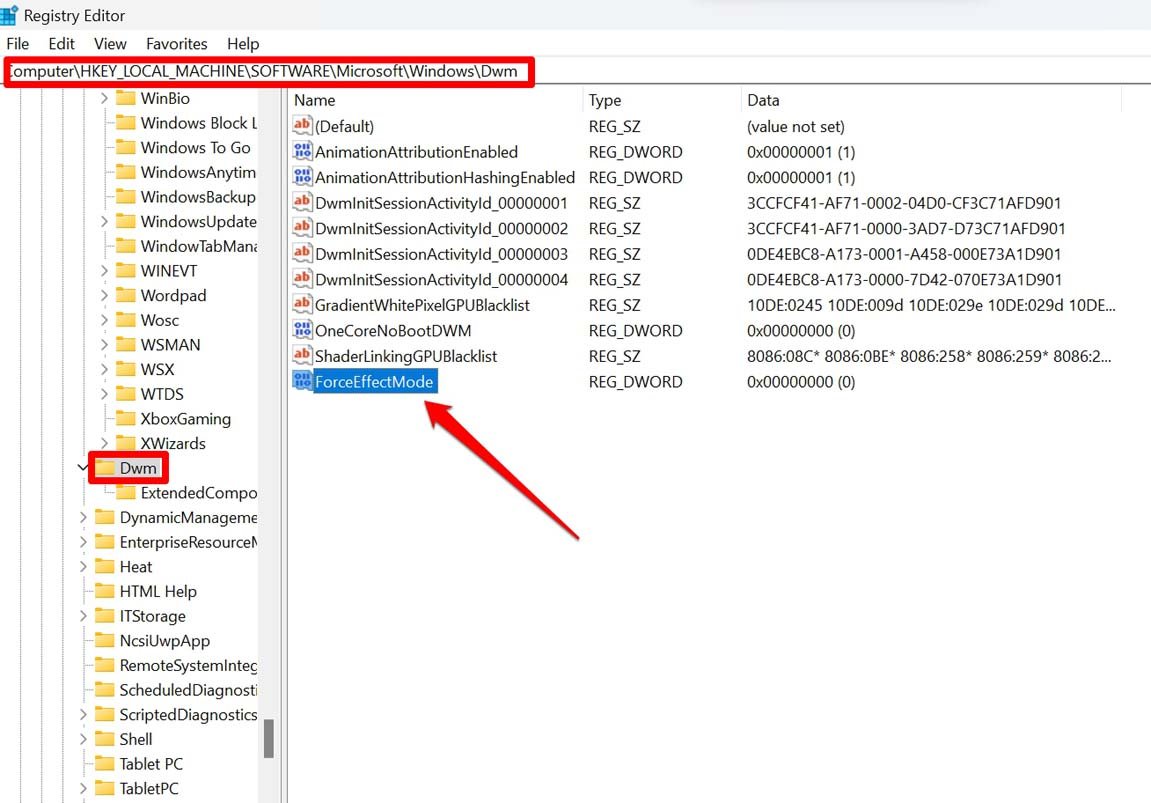
Task: Click the icon beside GradientWhitePixelGPUBlacklist
Action: tap(303, 305)
